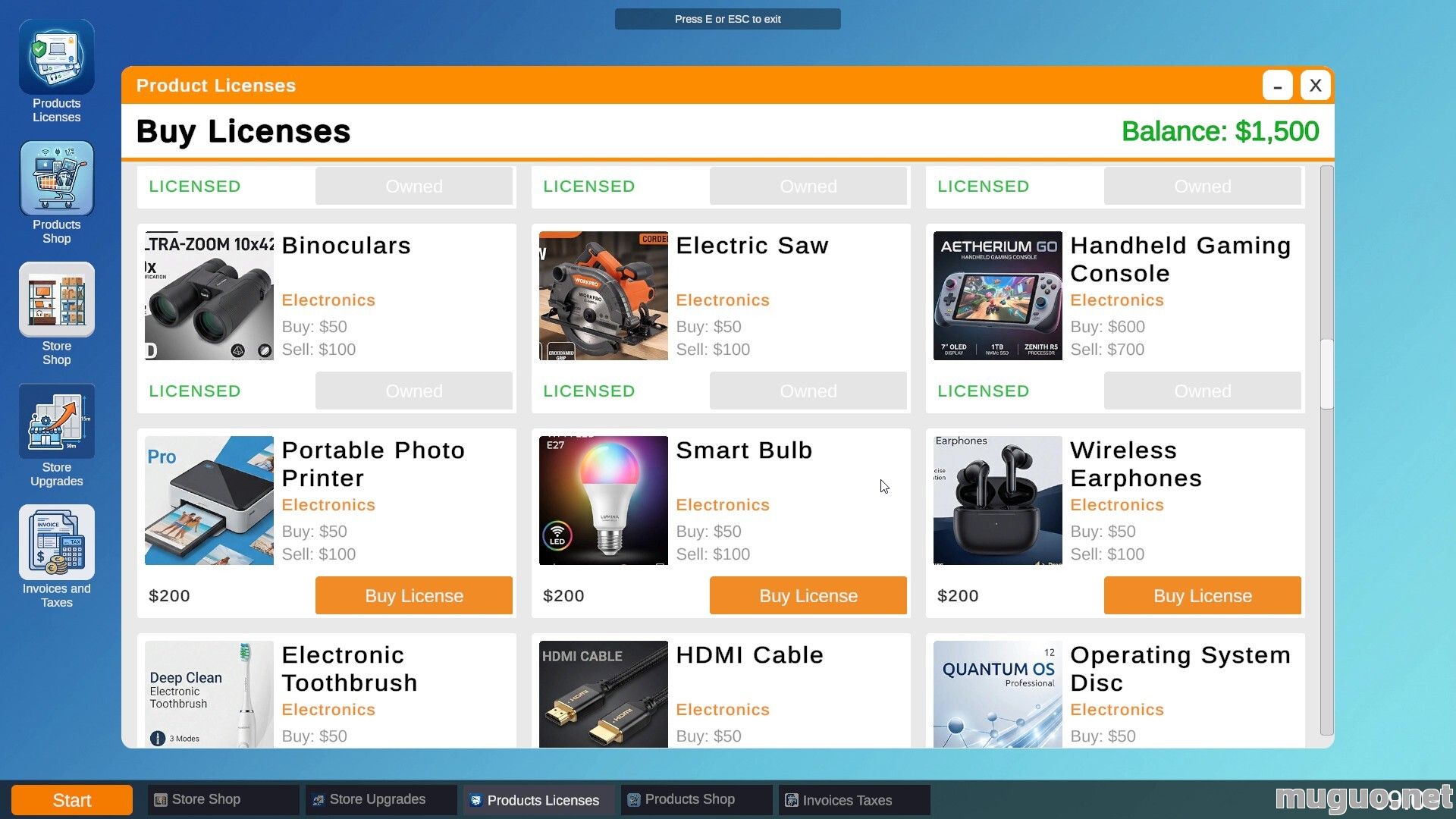Select the Electric Saw product image
This screenshot has width=1456, height=819.
point(604,296)
